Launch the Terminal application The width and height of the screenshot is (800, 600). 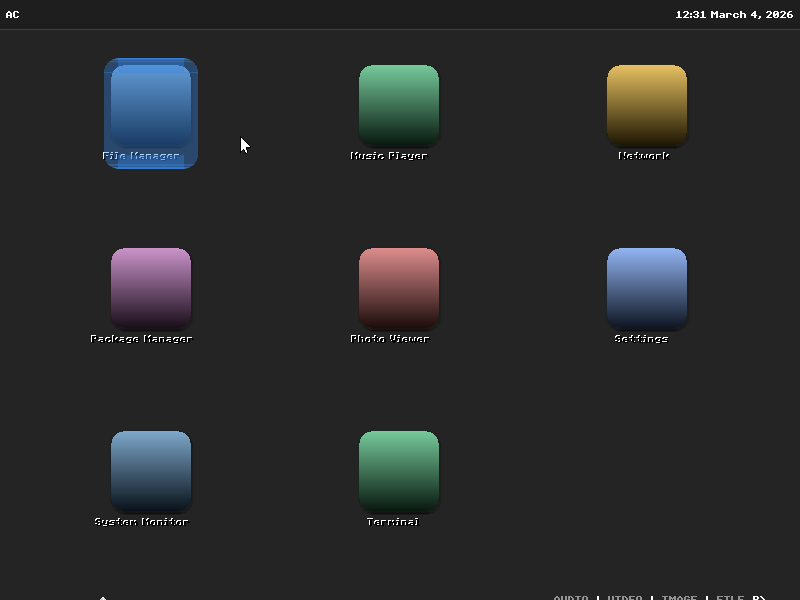point(398,470)
